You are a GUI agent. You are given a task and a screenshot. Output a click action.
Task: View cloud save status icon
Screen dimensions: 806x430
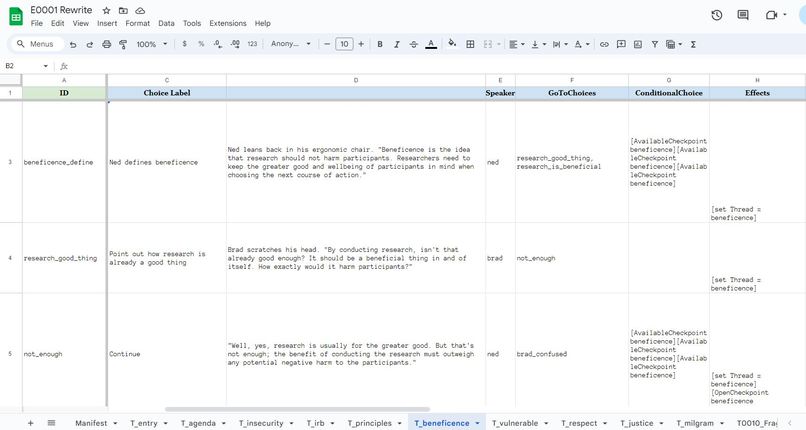(140, 10)
